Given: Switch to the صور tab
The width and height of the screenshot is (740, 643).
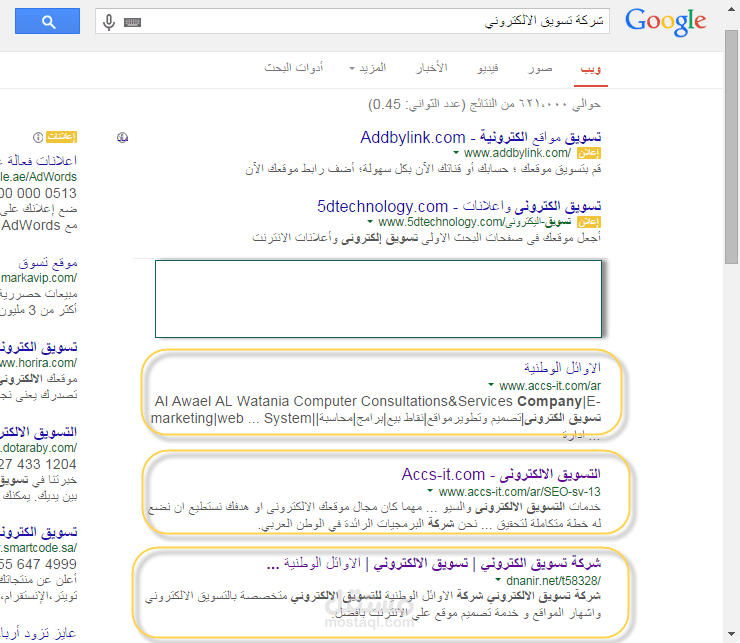Looking at the screenshot, I should click(x=540, y=69).
